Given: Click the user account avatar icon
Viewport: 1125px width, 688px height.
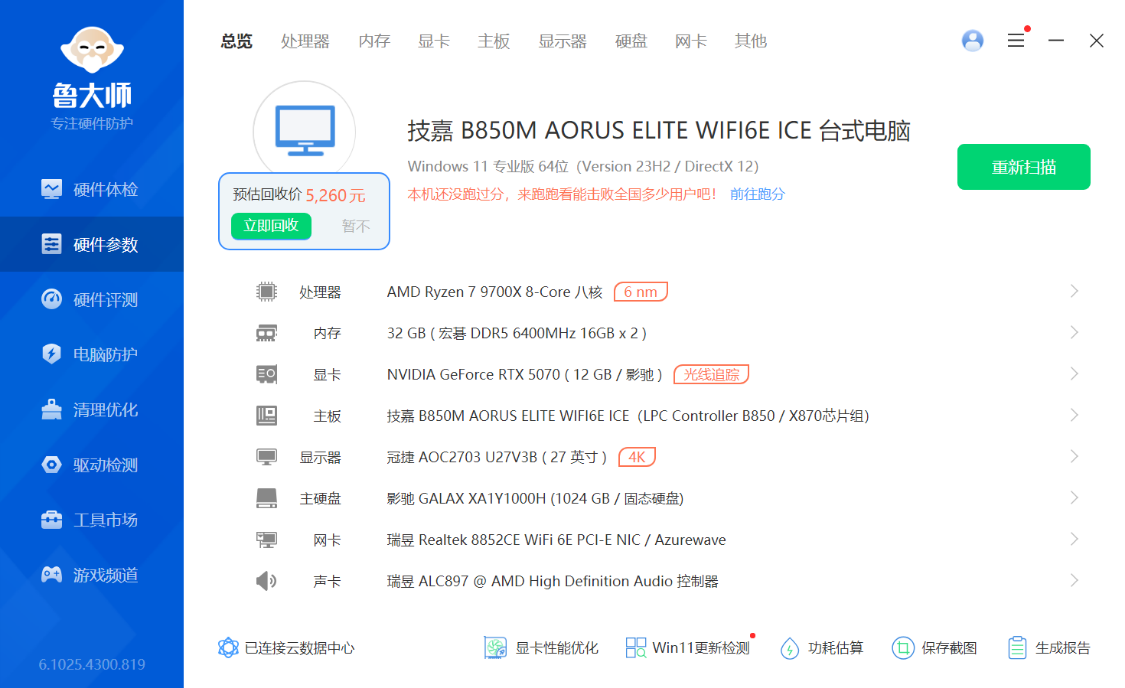Looking at the screenshot, I should (972, 40).
